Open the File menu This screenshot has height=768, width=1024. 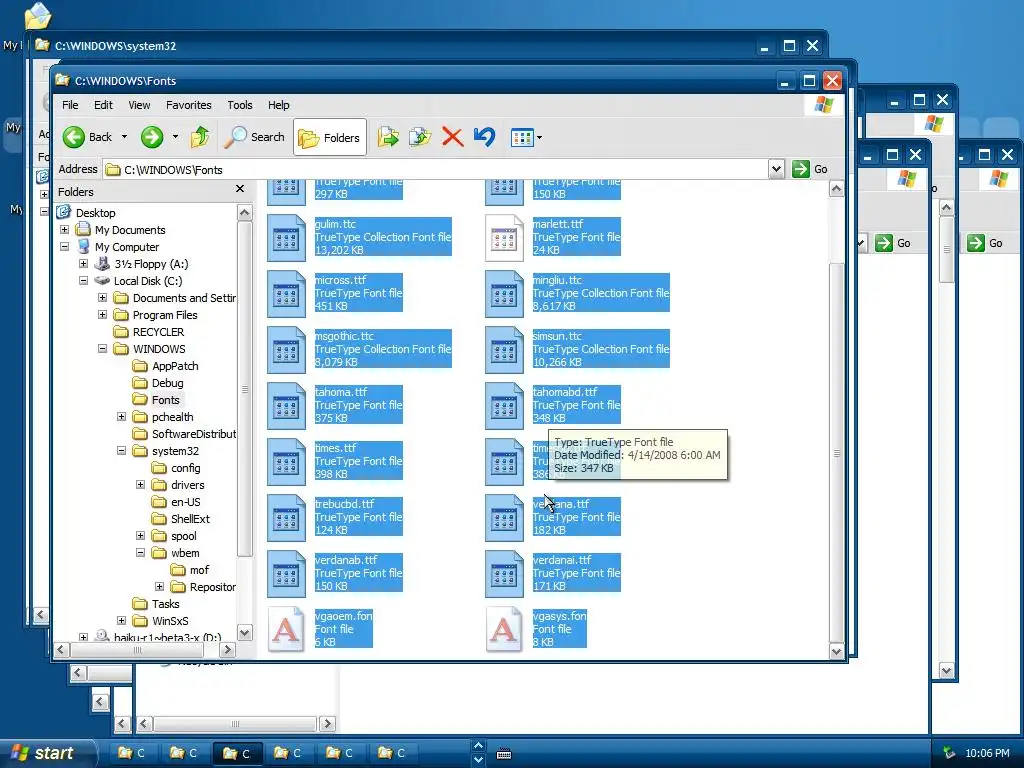click(70, 105)
